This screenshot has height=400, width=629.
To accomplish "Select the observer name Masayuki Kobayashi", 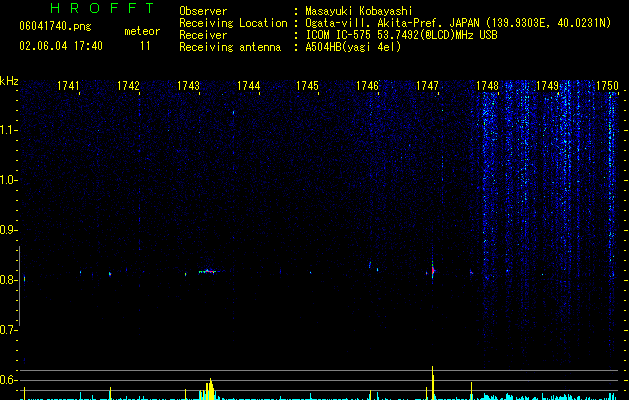I will click(359, 11).
